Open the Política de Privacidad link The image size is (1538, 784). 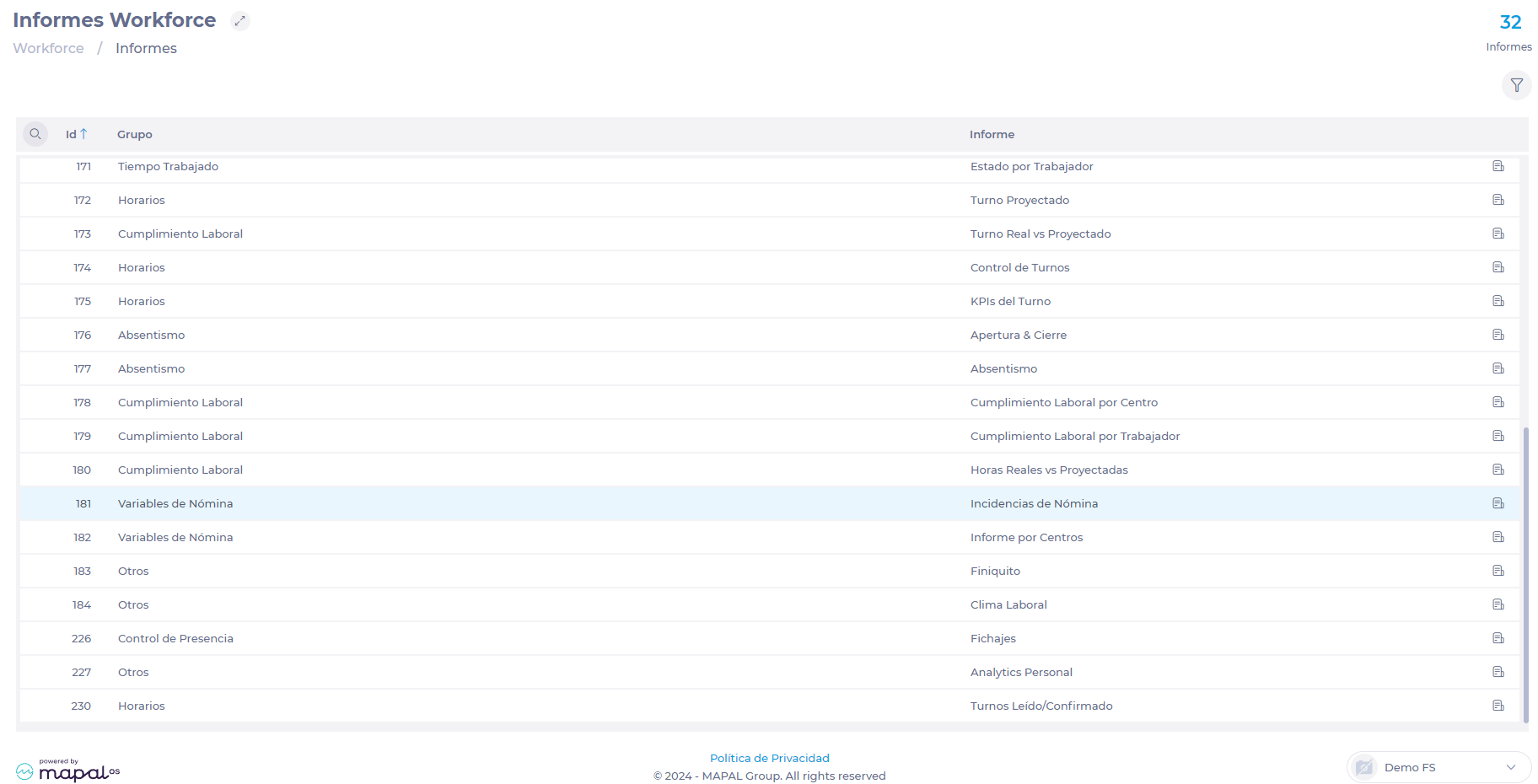[769, 758]
